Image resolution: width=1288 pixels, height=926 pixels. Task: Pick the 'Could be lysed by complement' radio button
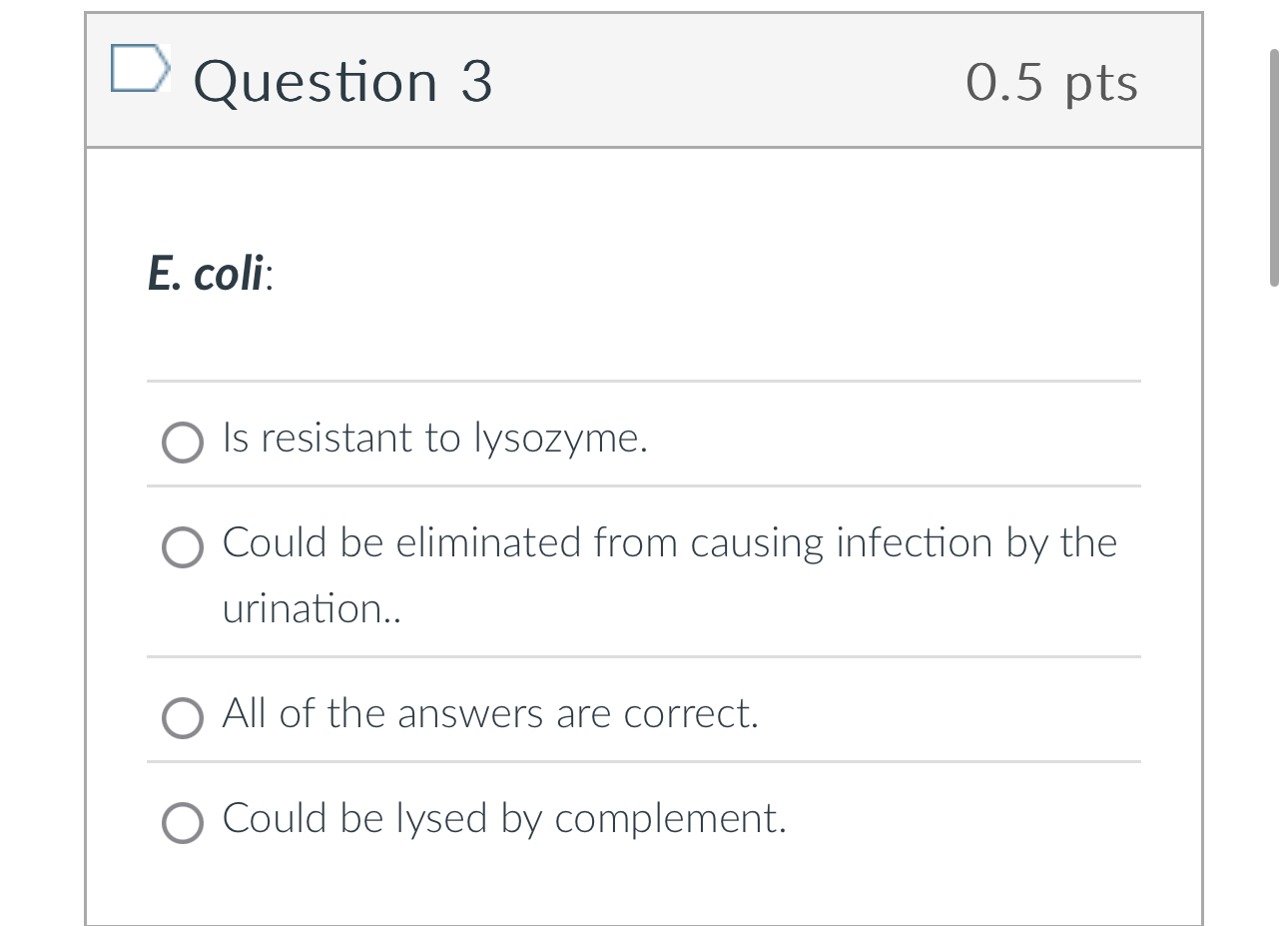tap(183, 822)
